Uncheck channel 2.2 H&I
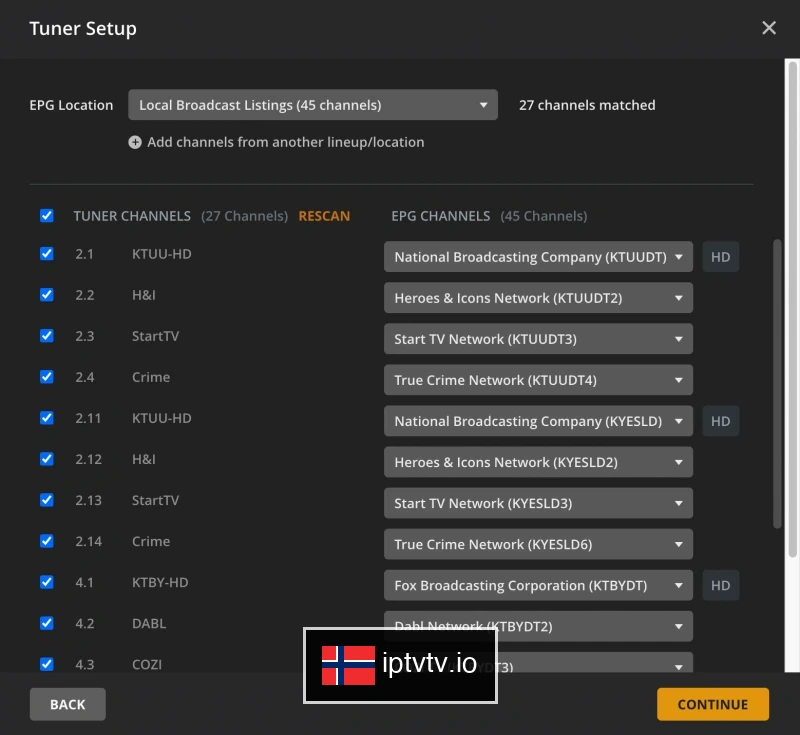Screen dimensions: 800x735 click(46, 295)
